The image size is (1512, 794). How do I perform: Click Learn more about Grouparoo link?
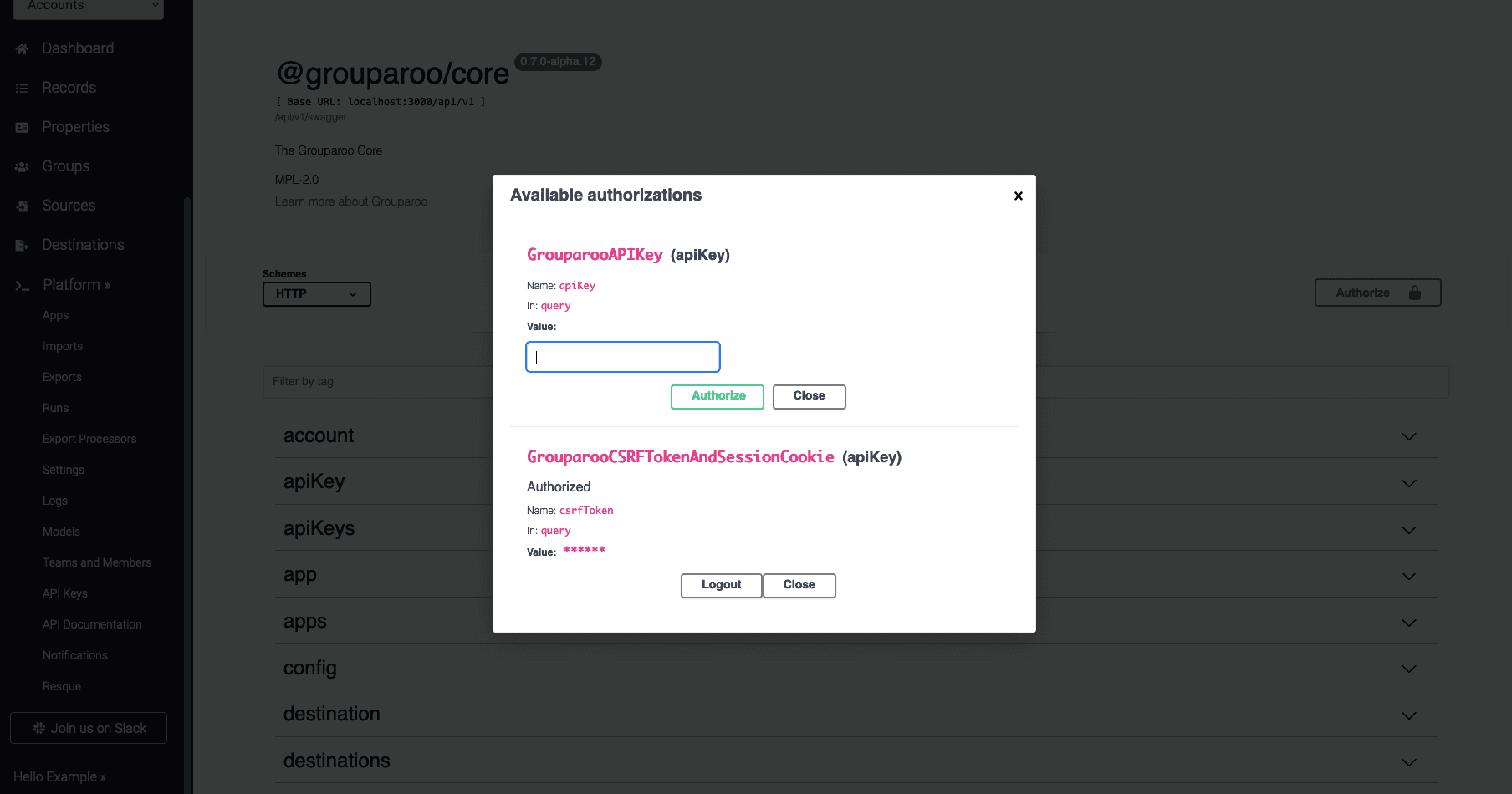point(351,201)
